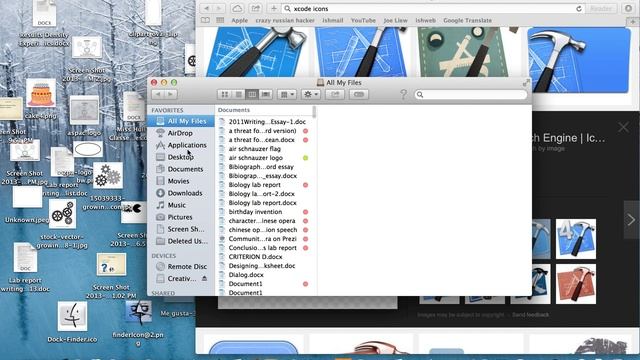Go to next image in preview
The height and width of the screenshot is (360, 640).
[631, 220]
